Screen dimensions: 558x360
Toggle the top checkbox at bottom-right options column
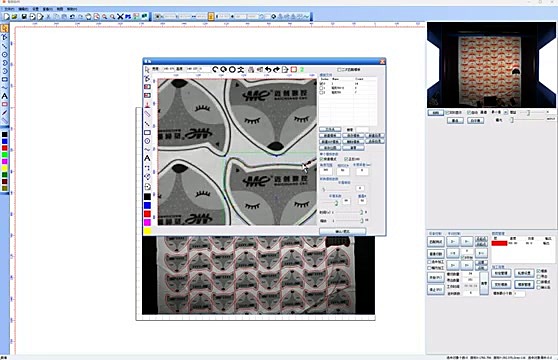coord(538,271)
